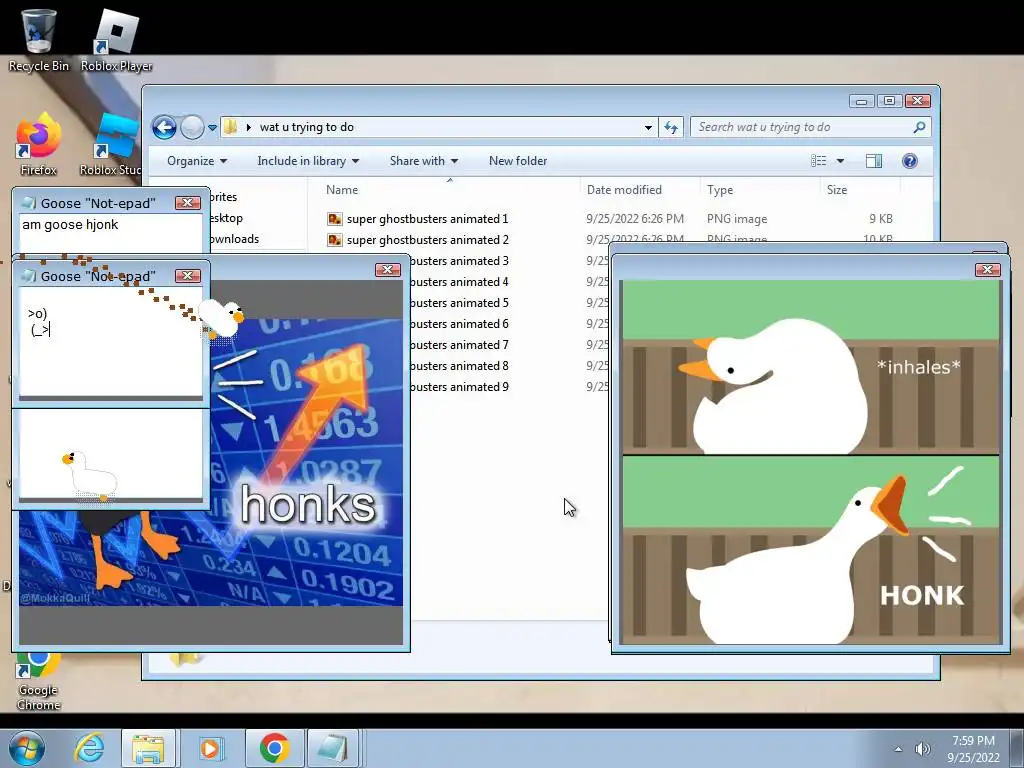This screenshot has height=768, width=1024.
Task: Open Google Chrome desktop shortcut
Action: 38,681
